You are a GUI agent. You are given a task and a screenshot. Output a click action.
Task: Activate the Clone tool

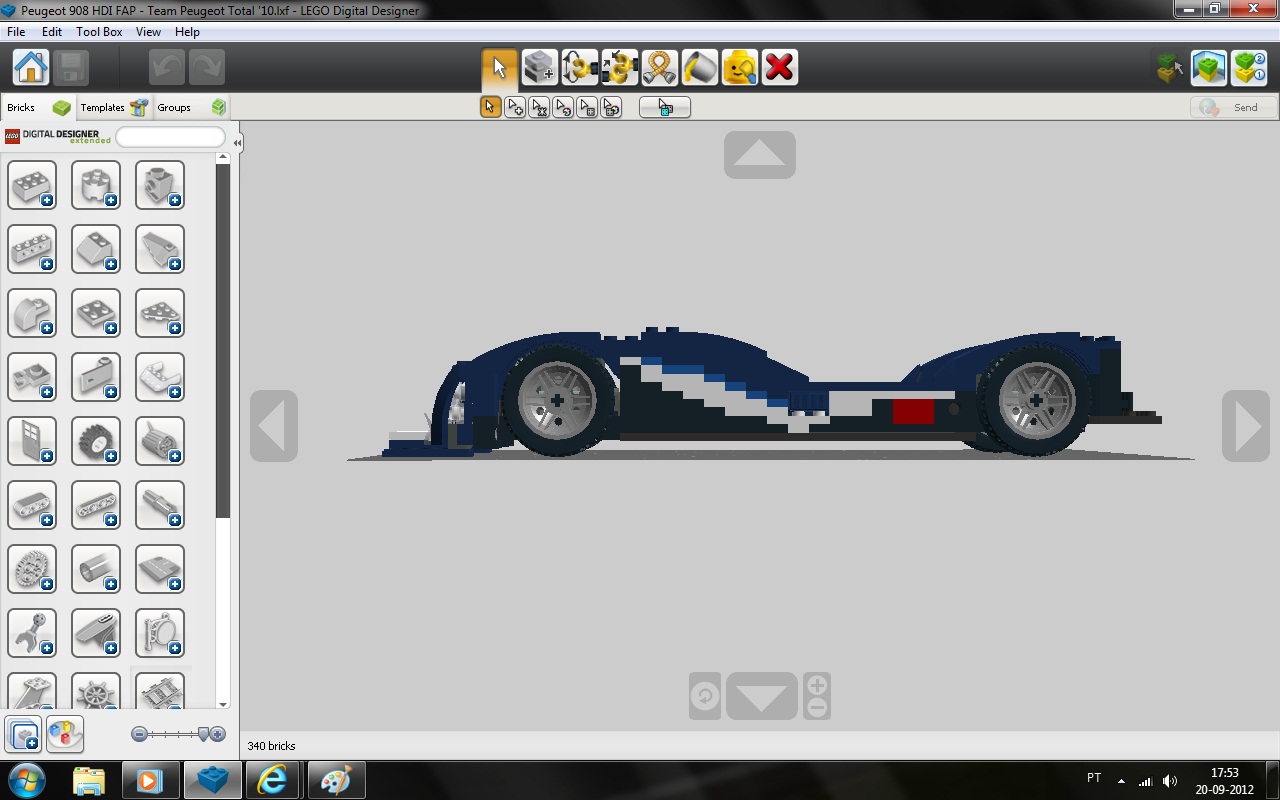[x=540, y=68]
